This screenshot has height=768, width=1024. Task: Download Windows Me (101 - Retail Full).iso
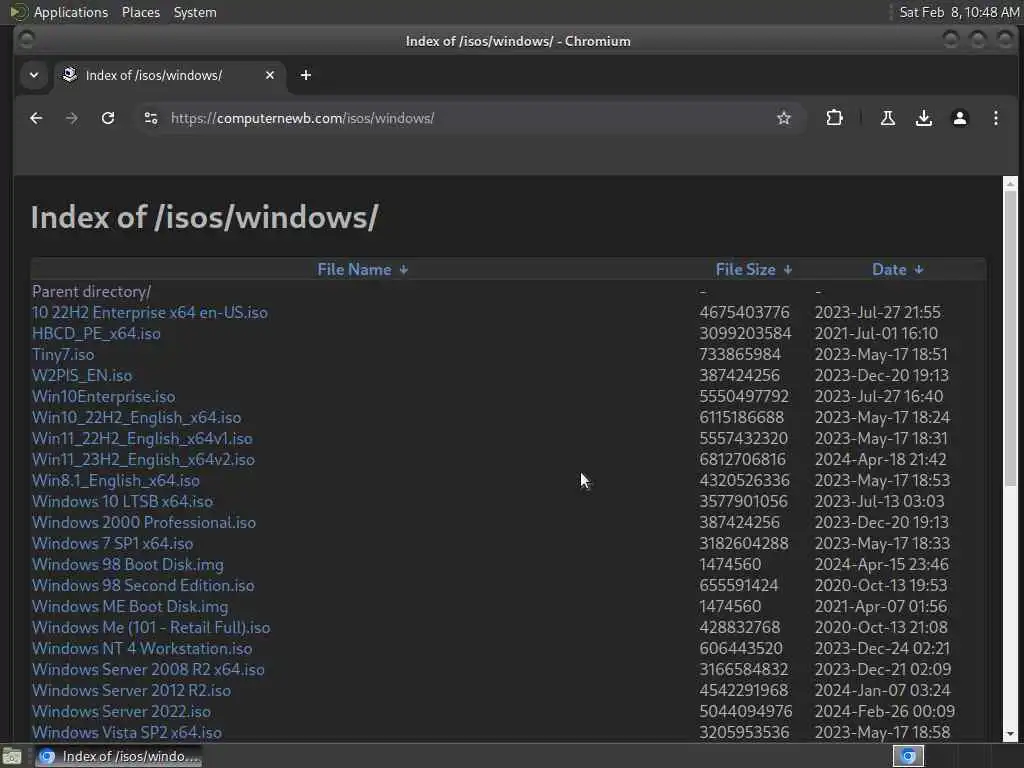(151, 627)
